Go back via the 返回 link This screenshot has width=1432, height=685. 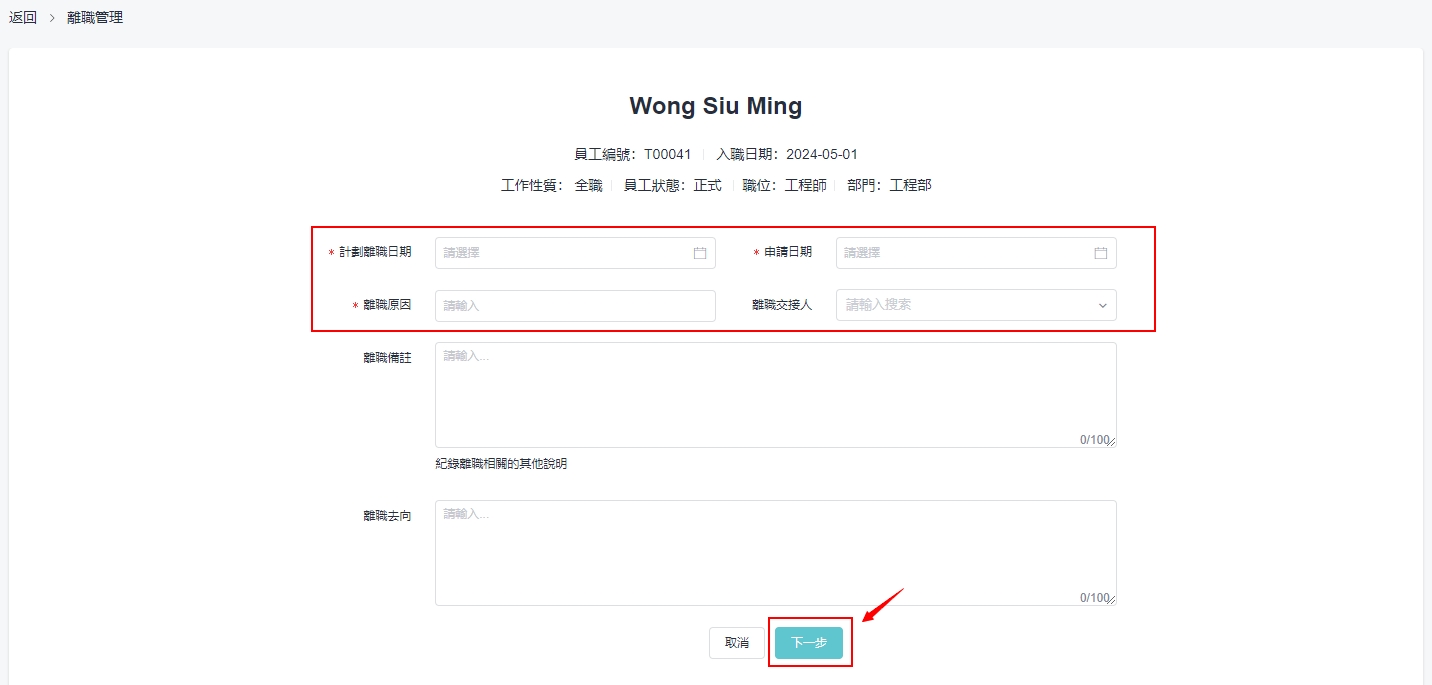[x=23, y=17]
